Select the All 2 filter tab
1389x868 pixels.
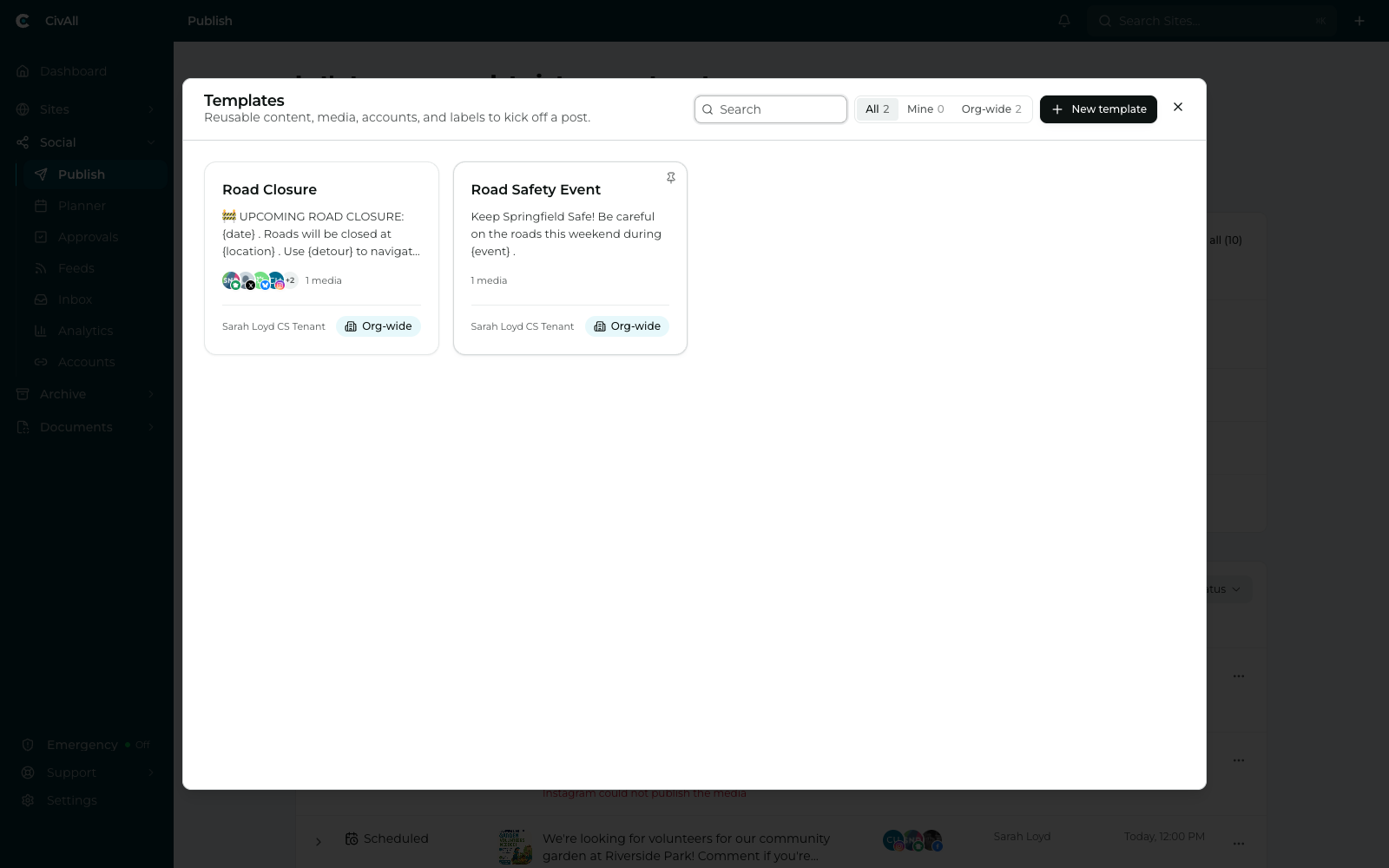tap(877, 109)
